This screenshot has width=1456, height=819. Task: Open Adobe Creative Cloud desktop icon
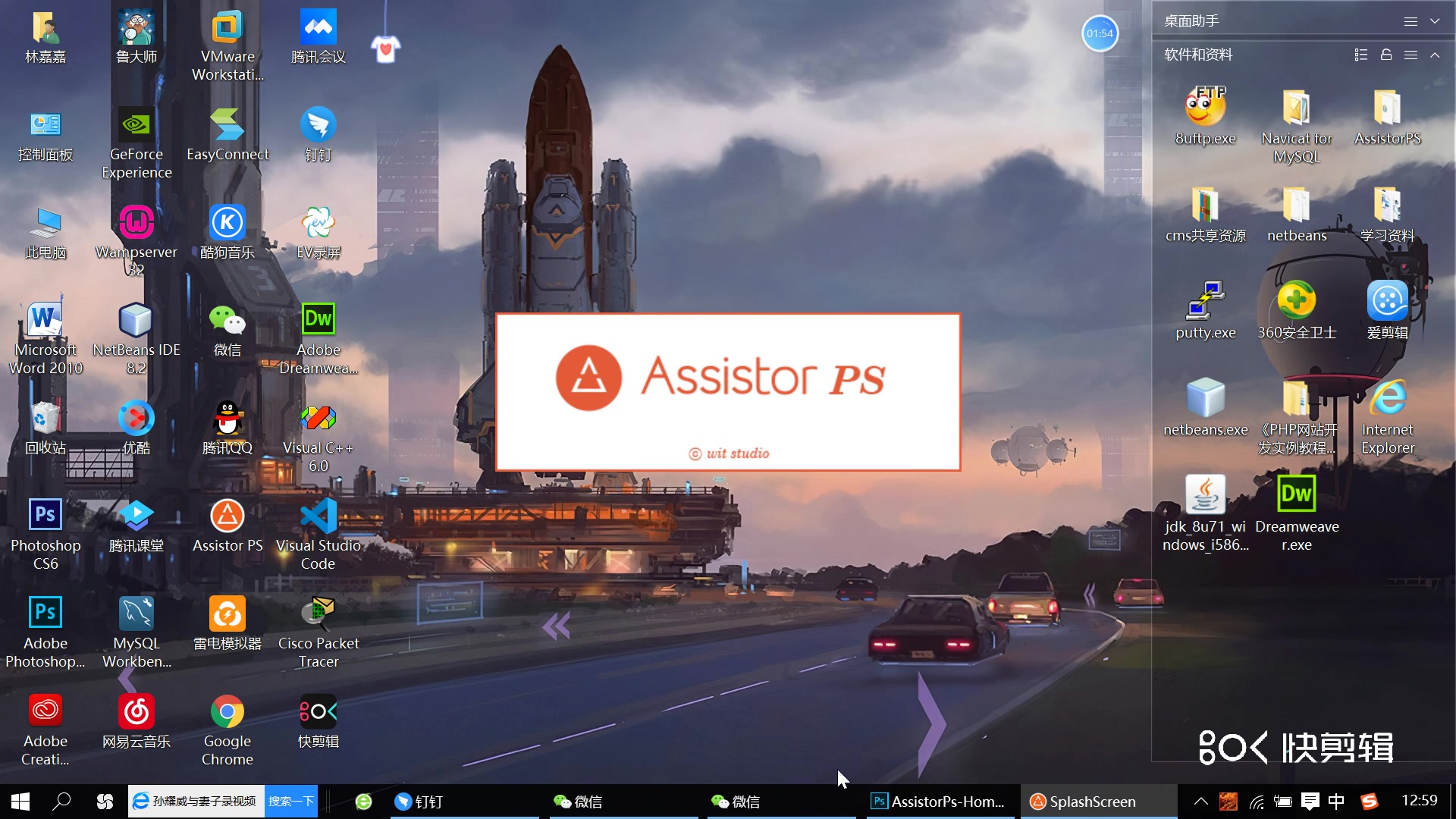point(45,730)
